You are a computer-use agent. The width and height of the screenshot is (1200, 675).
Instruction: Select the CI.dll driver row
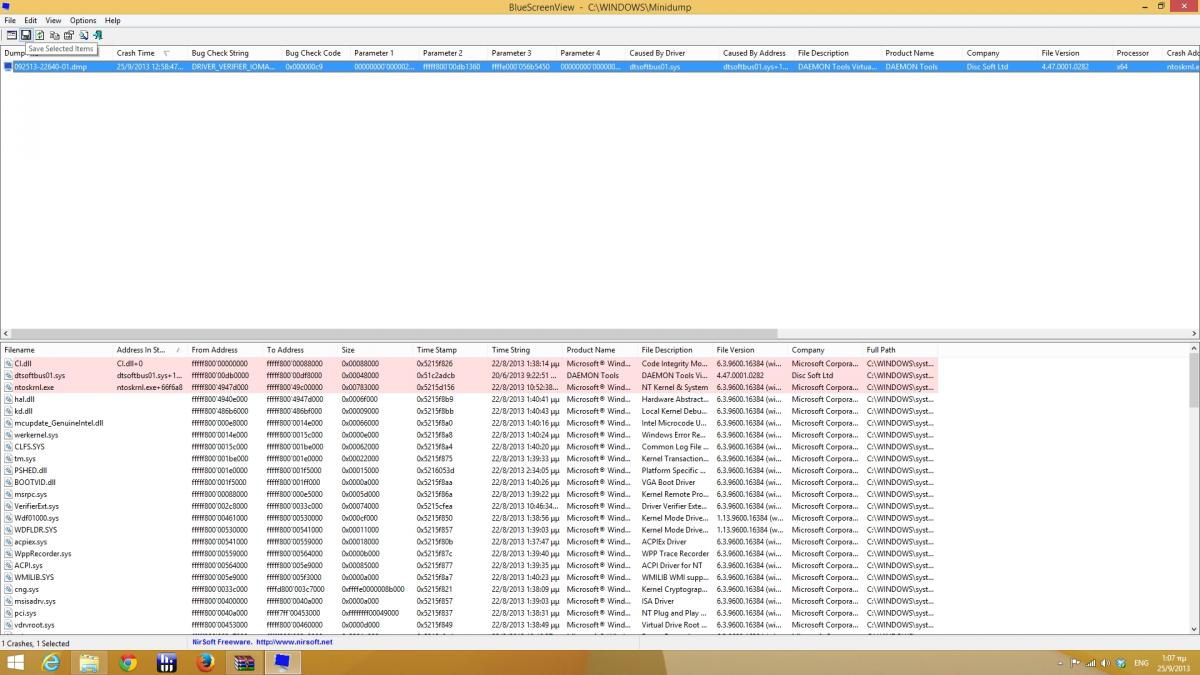click(470, 363)
